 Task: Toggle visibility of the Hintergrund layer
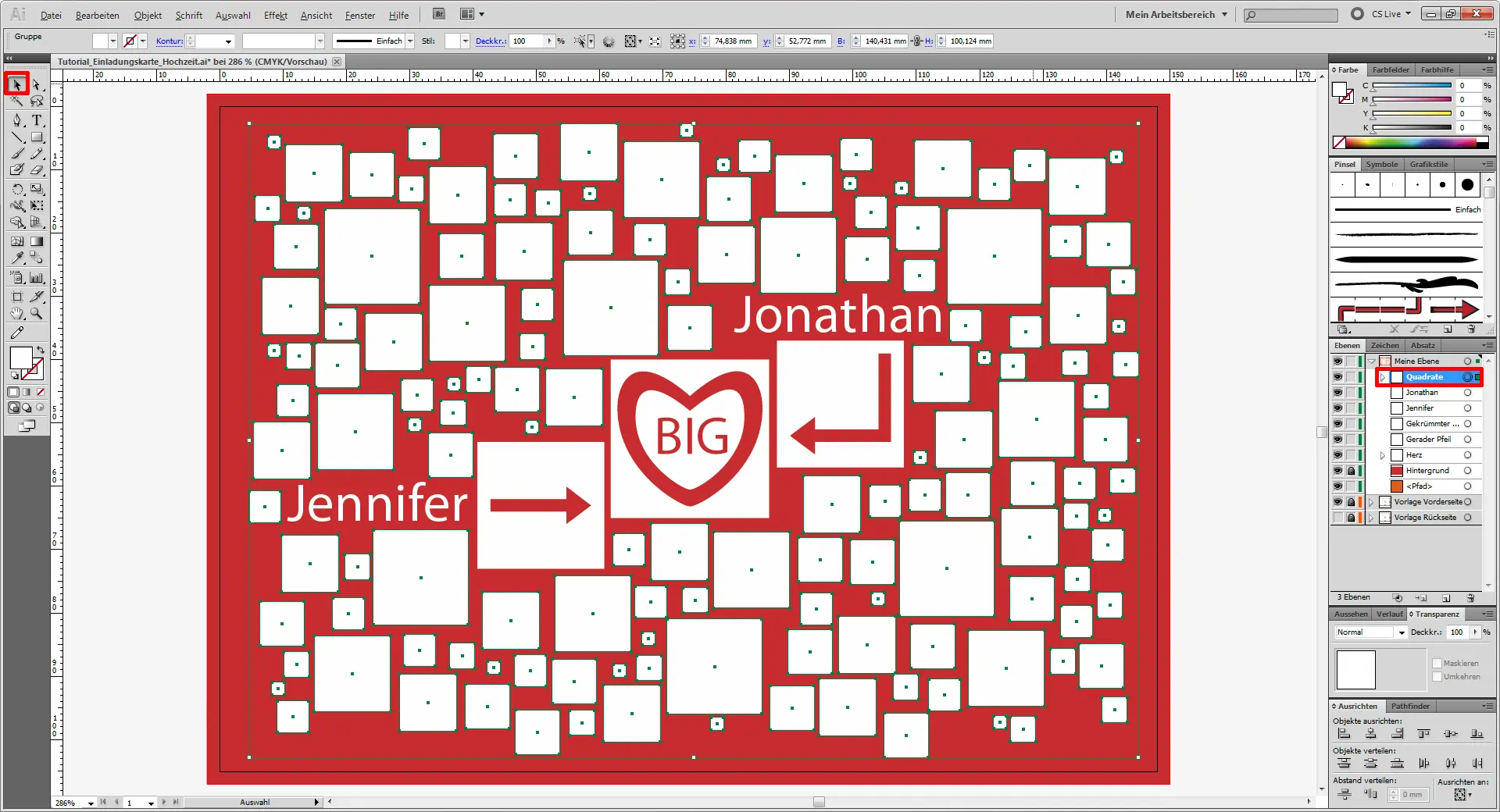coord(1337,471)
